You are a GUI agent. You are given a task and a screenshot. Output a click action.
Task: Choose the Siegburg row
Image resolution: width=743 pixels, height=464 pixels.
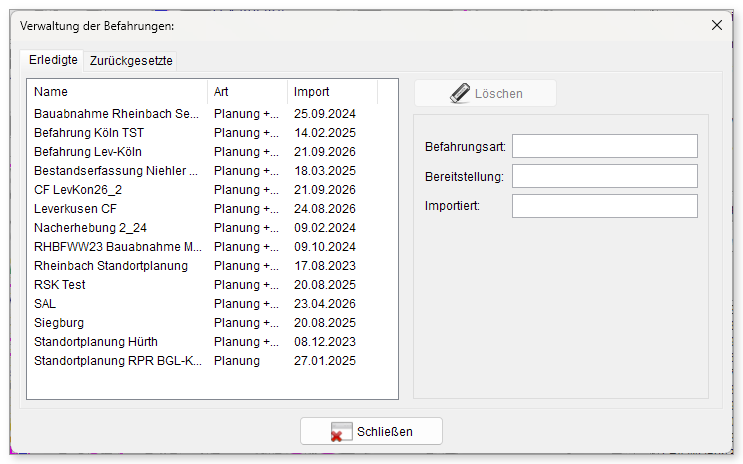click(212, 323)
